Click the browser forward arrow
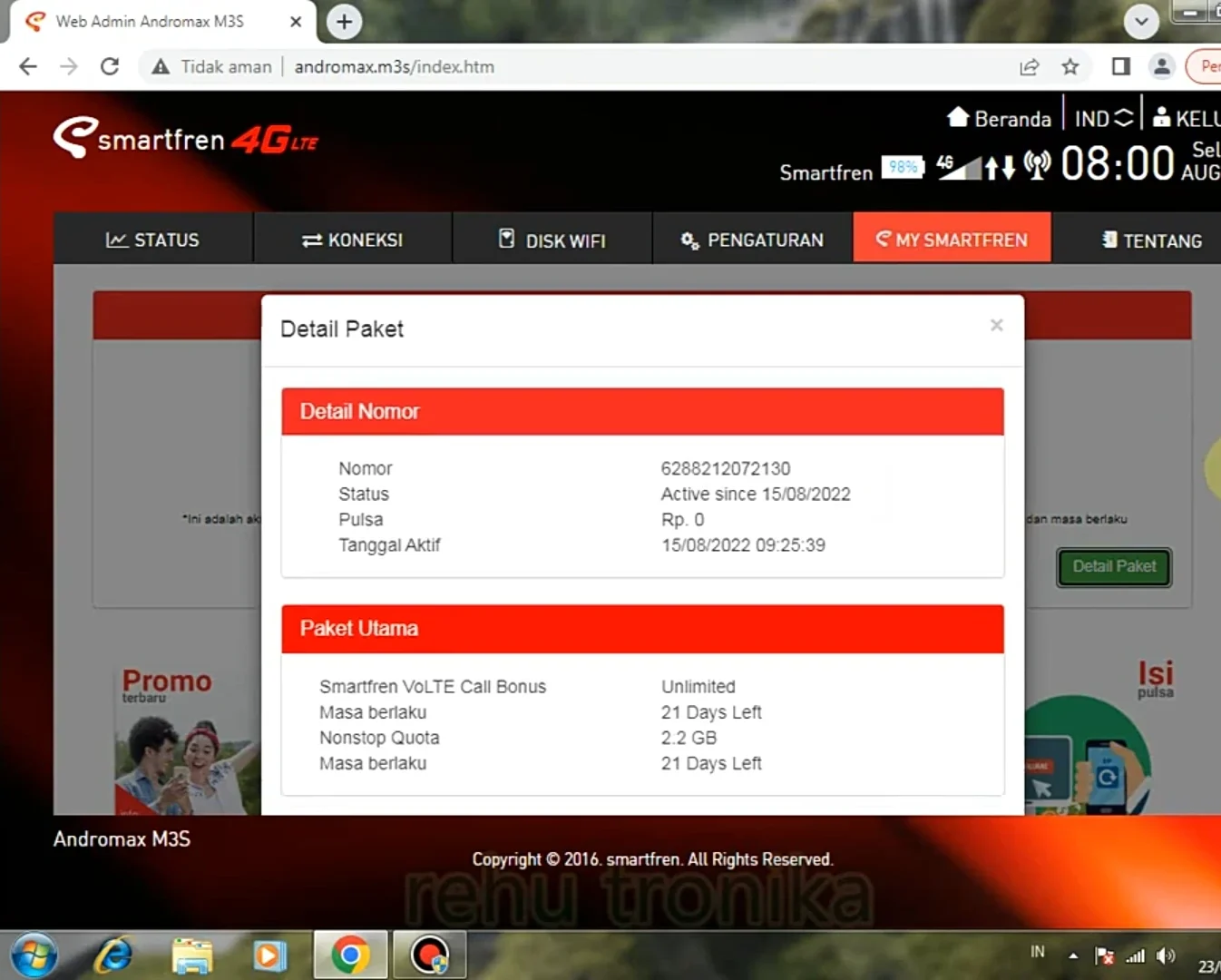1221x980 pixels. coord(69,66)
